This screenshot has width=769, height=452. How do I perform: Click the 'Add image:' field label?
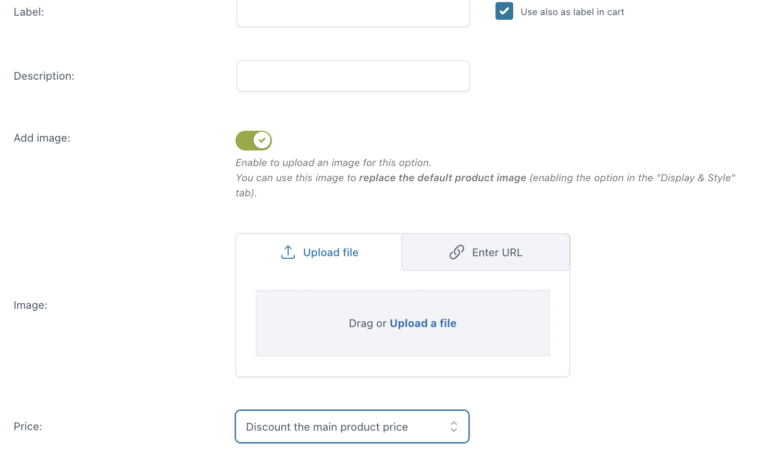[42, 138]
